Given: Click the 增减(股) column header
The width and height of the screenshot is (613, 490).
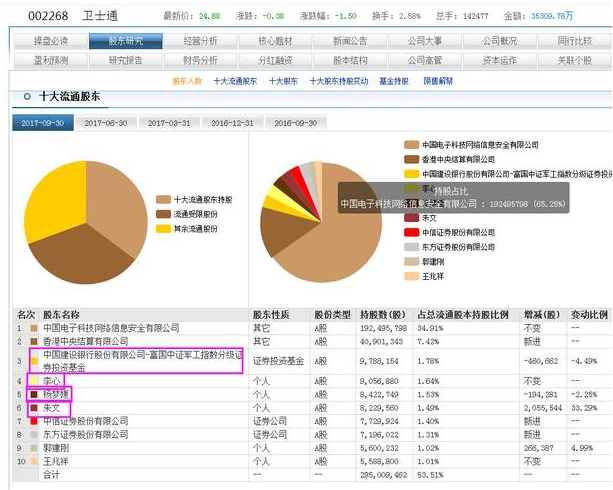Looking at the screenshot, I should [x=542, y=314].
